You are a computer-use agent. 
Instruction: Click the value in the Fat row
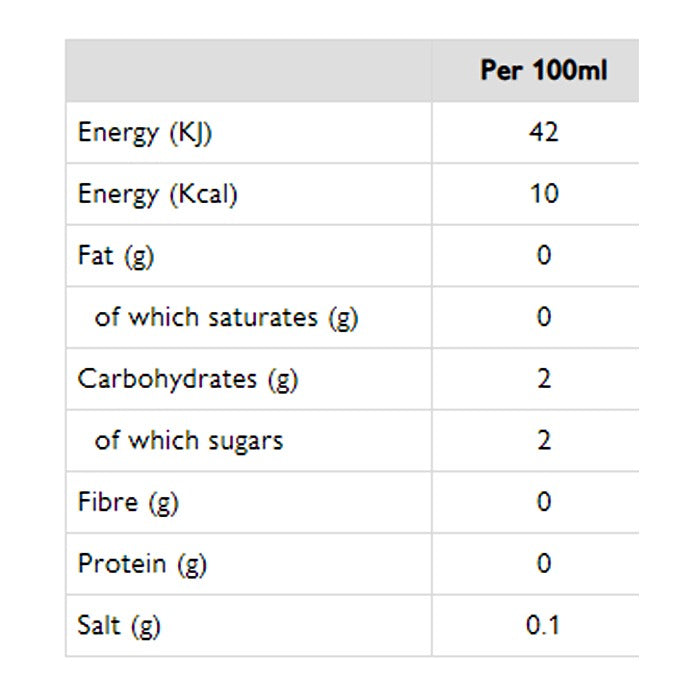tap(543, 256)
